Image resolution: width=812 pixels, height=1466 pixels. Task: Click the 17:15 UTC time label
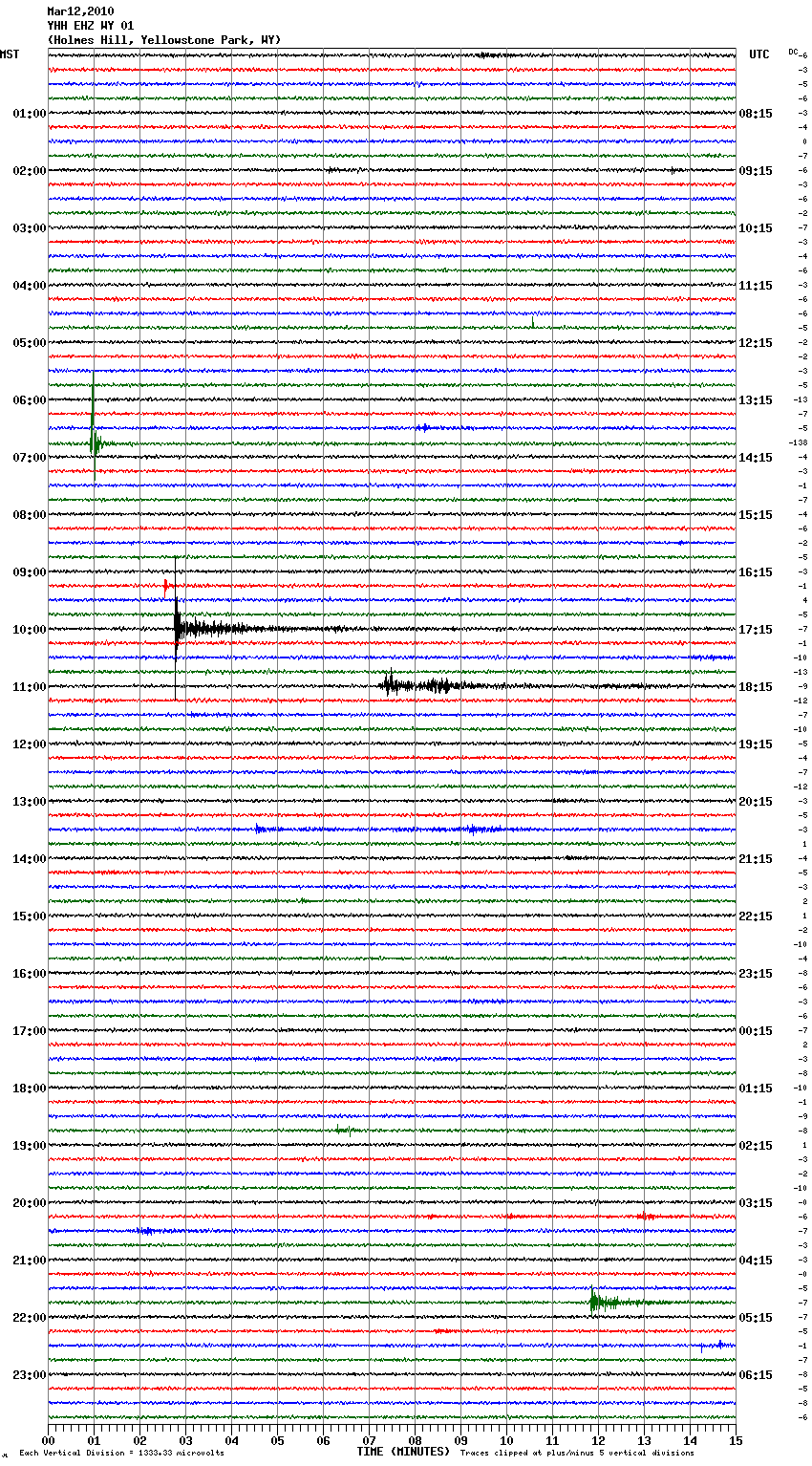click(756, 630)
